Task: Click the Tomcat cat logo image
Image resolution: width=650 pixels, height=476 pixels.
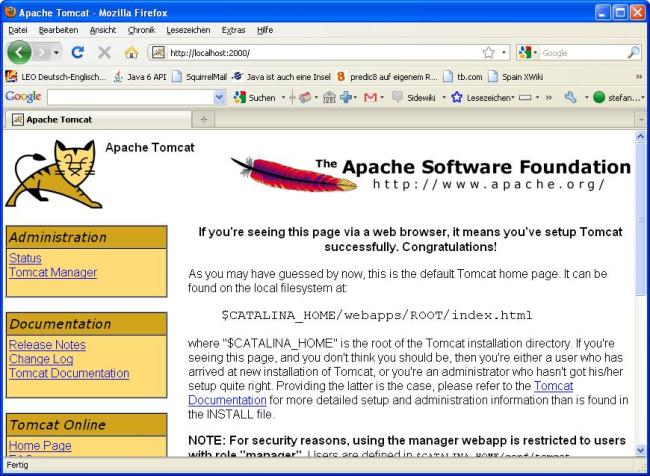Action: [x=54, y=174]
